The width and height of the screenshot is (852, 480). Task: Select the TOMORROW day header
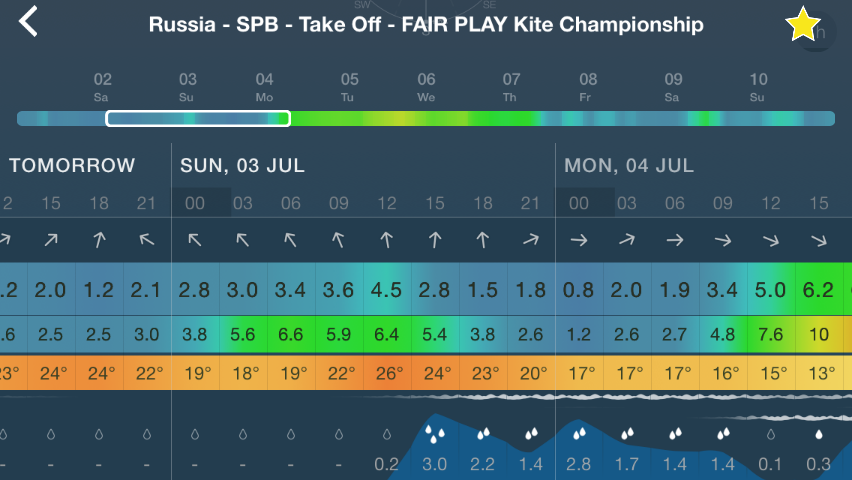pyautogui.click(x=72, y=165)
